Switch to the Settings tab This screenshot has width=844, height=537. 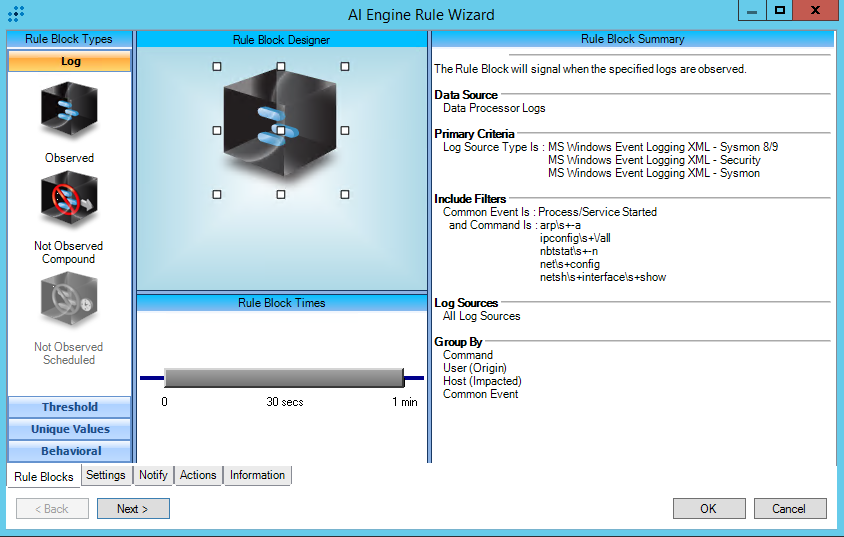click(106, 475)
